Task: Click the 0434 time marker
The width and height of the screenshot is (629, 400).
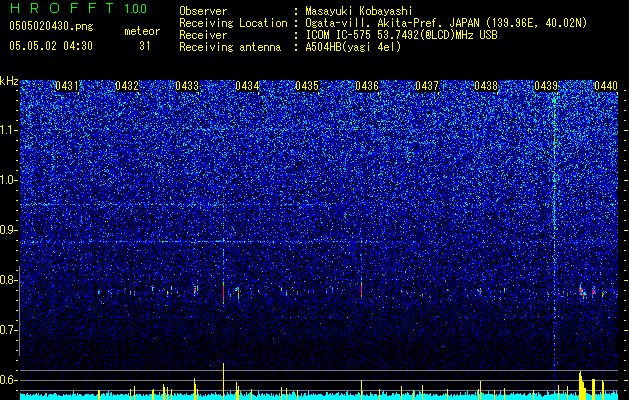Action: tap(247, 86)
